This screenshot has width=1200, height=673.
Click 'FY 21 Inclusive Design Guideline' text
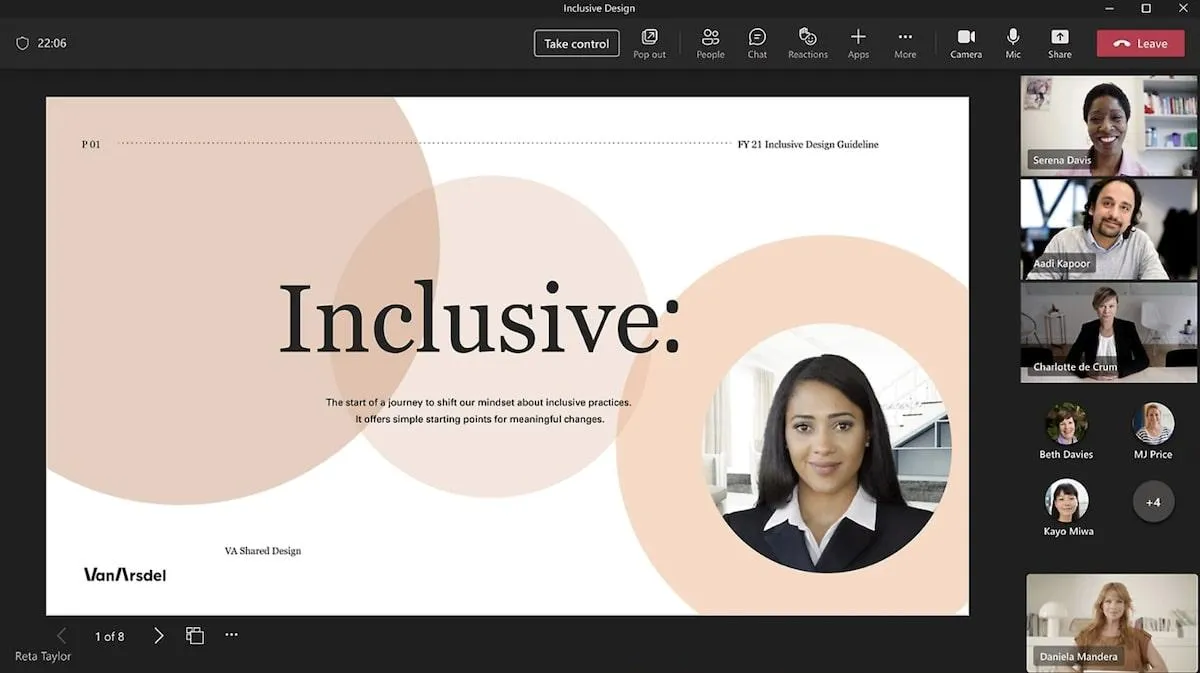(808, 145)
